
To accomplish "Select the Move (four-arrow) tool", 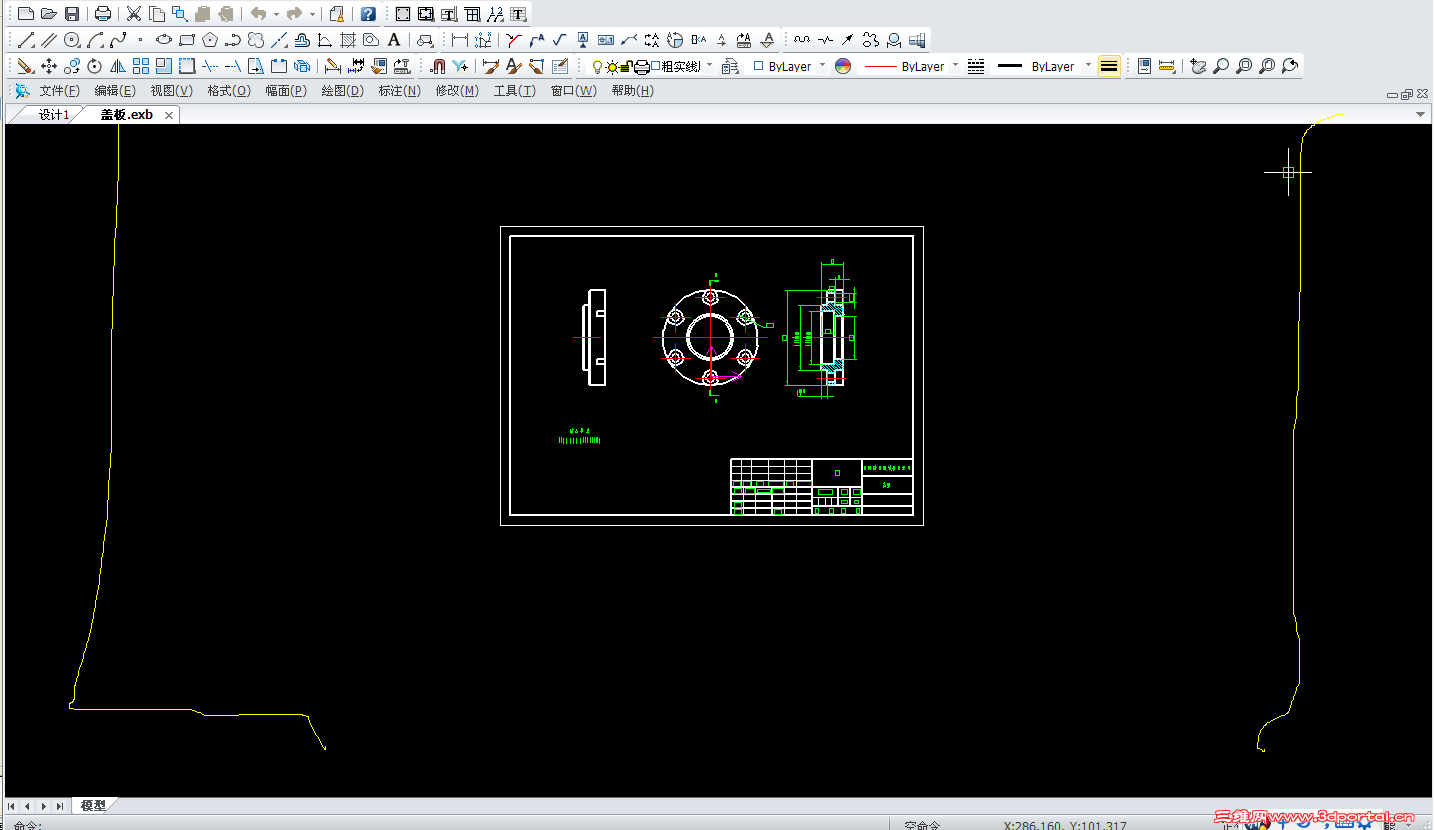I will pos(49,66).
